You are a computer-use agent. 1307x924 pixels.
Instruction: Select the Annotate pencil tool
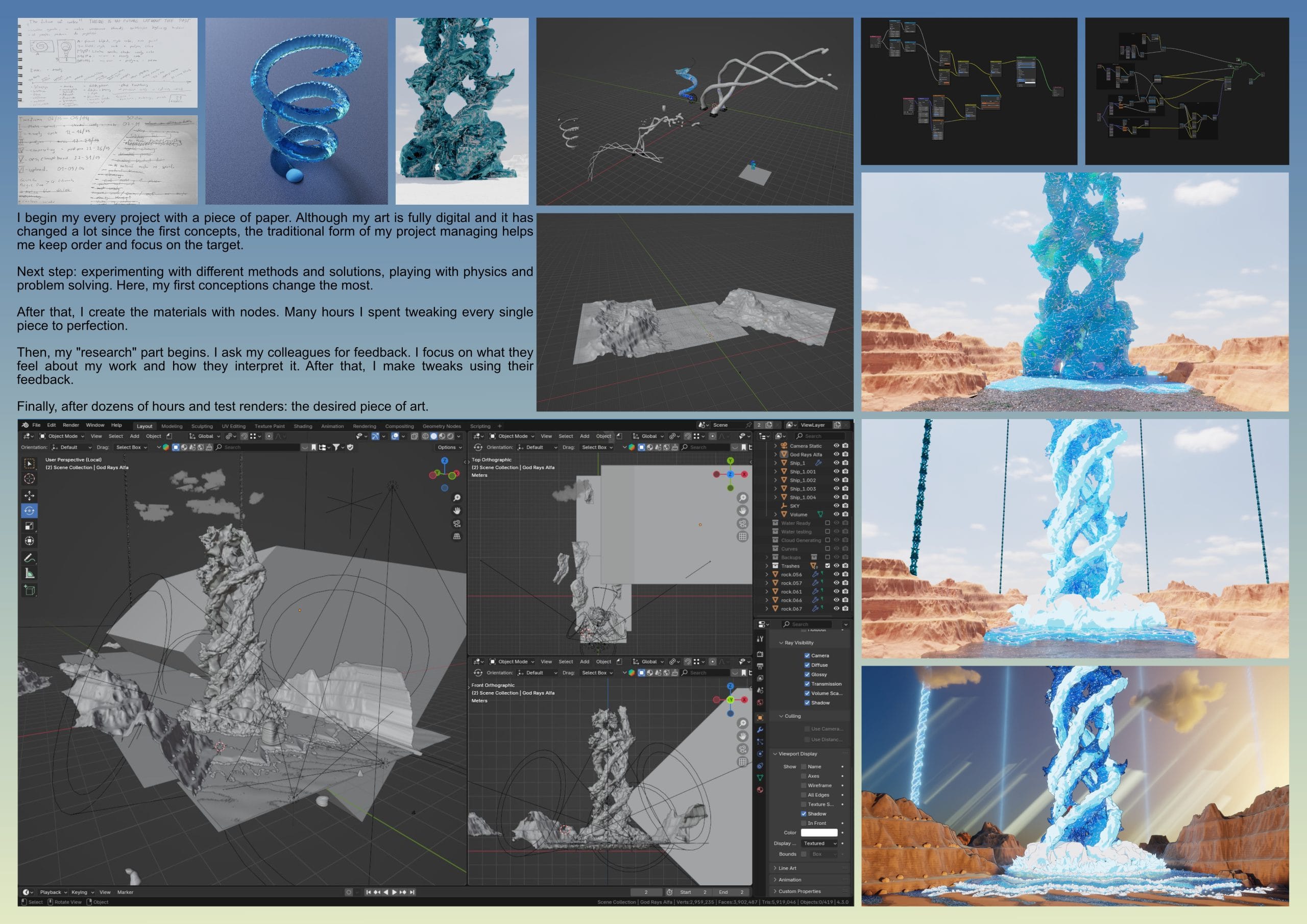pyautogui.click(x=30, y=558)
